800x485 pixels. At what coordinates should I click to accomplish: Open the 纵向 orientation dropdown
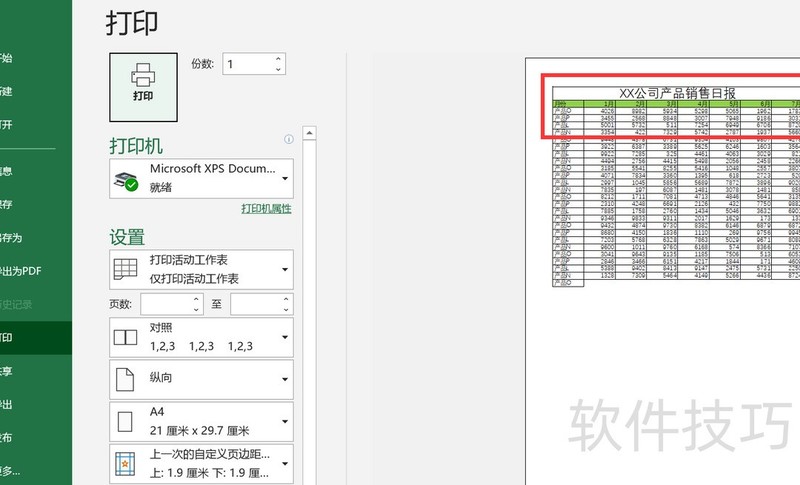tap(202, 379)
